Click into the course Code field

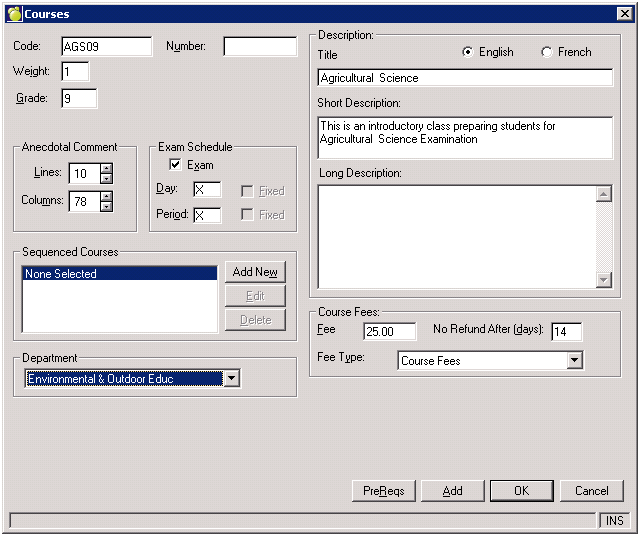[x=105, y=47]
